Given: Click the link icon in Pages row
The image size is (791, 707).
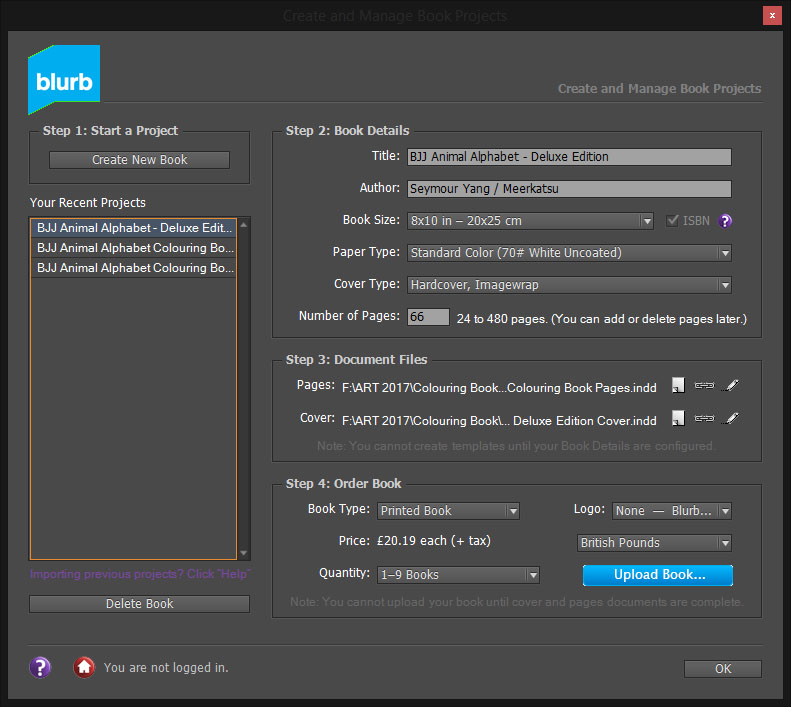Looking at the screenshot, I should pos(704,386).
